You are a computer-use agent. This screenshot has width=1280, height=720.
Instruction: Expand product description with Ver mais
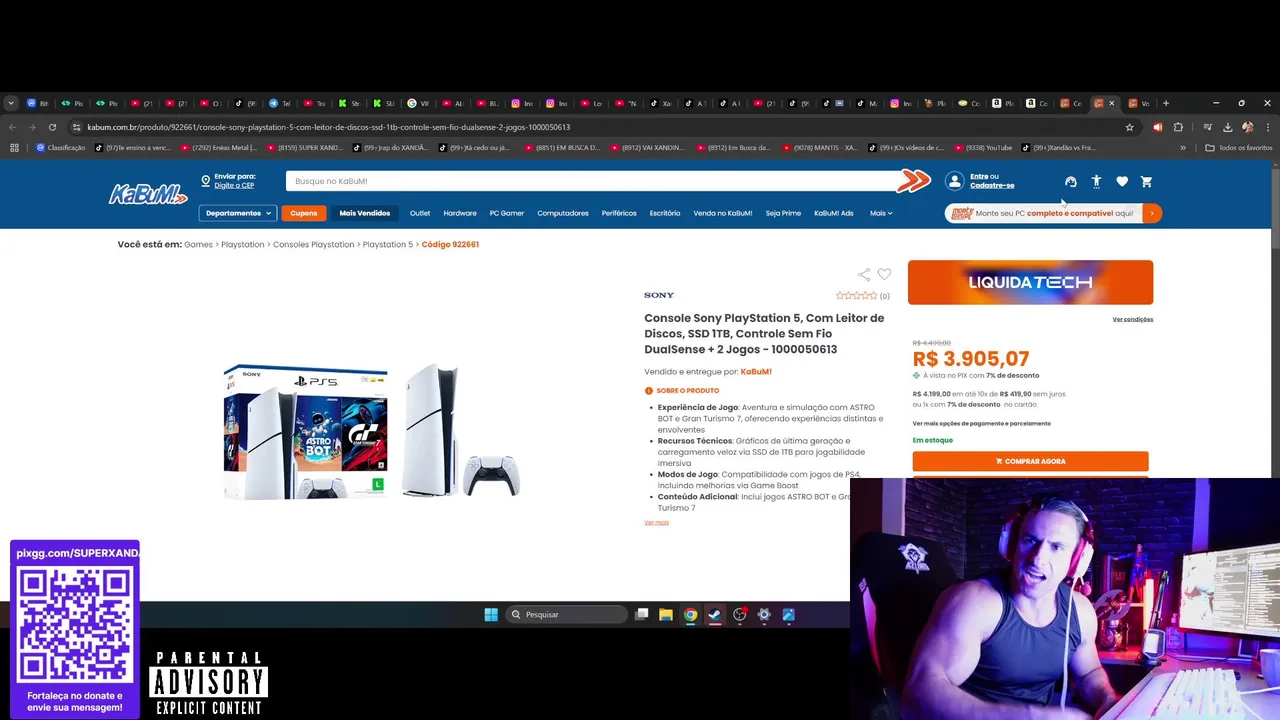(x=656, y=522)
